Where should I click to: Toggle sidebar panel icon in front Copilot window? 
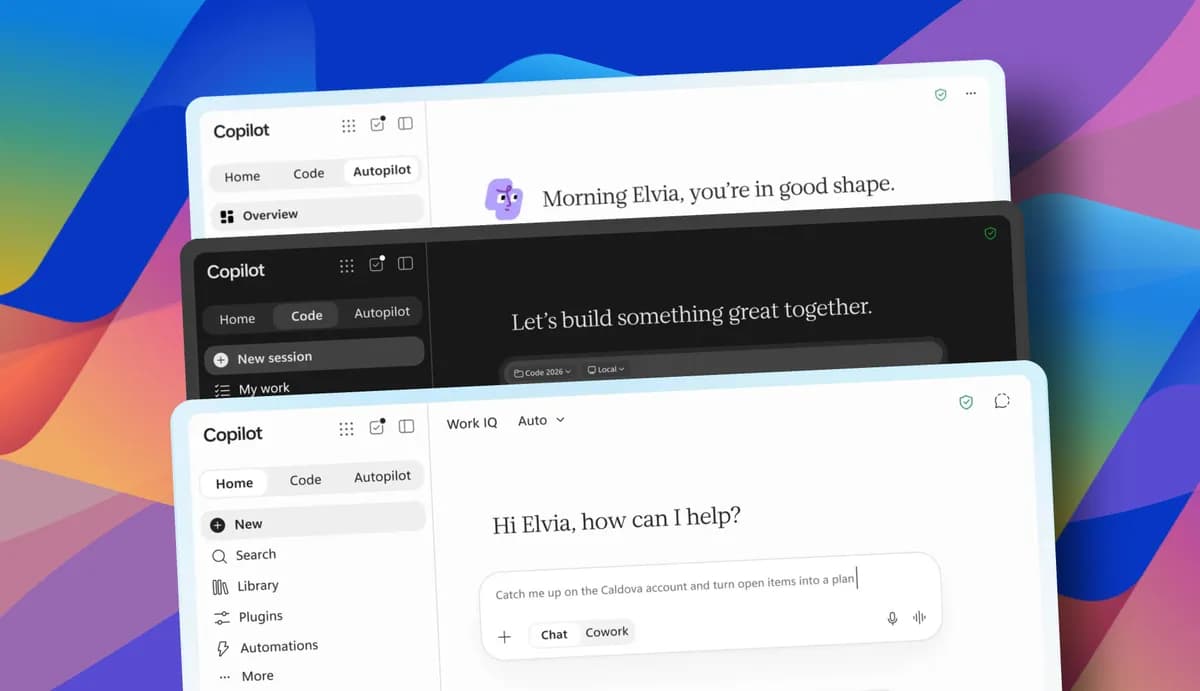click(406, 426)
